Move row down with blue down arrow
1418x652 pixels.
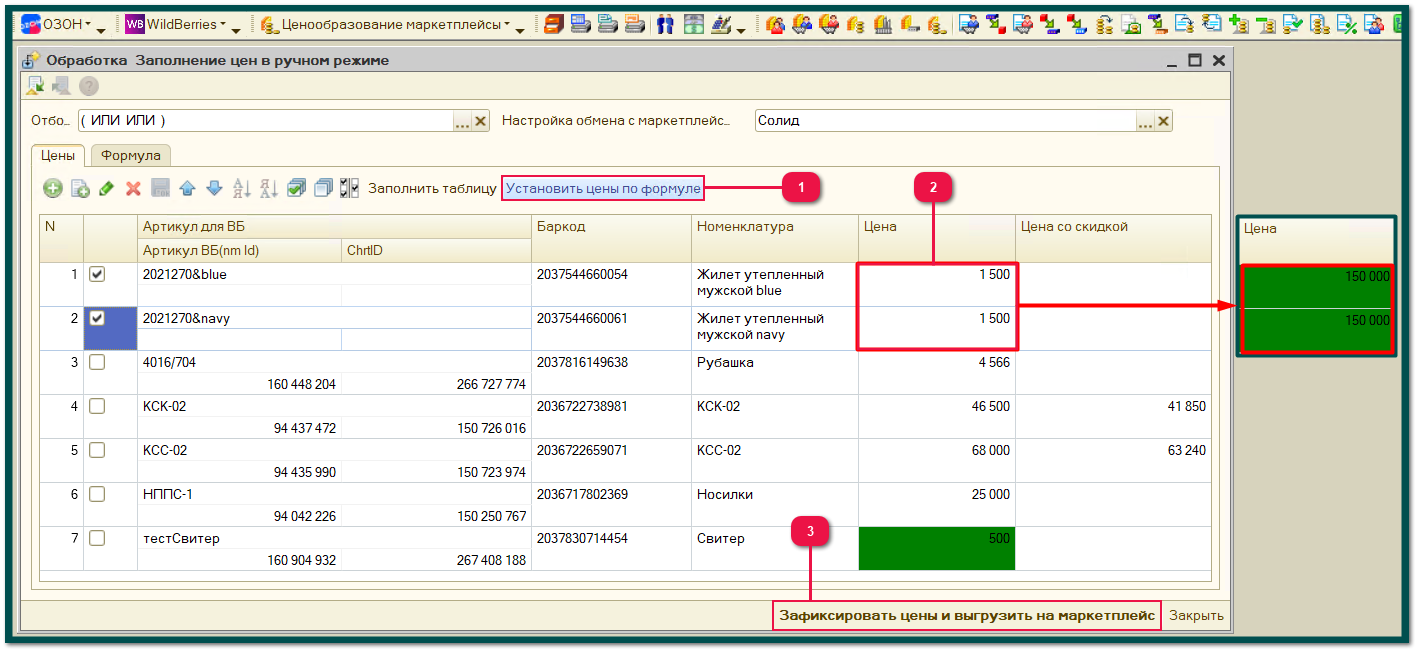click(x=214, y=188)
